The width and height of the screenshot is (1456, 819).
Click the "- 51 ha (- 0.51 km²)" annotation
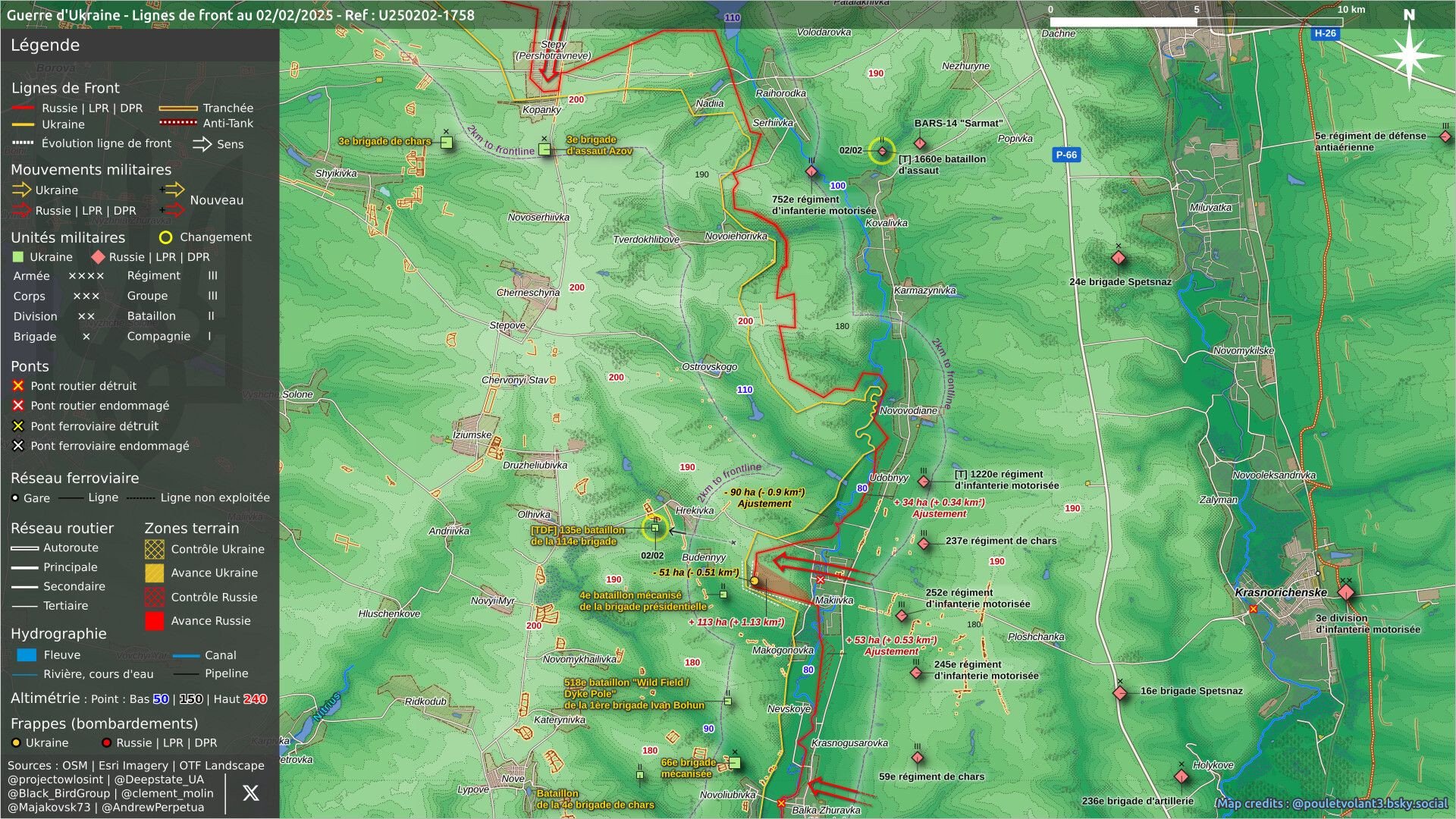(x=695, y=573)
